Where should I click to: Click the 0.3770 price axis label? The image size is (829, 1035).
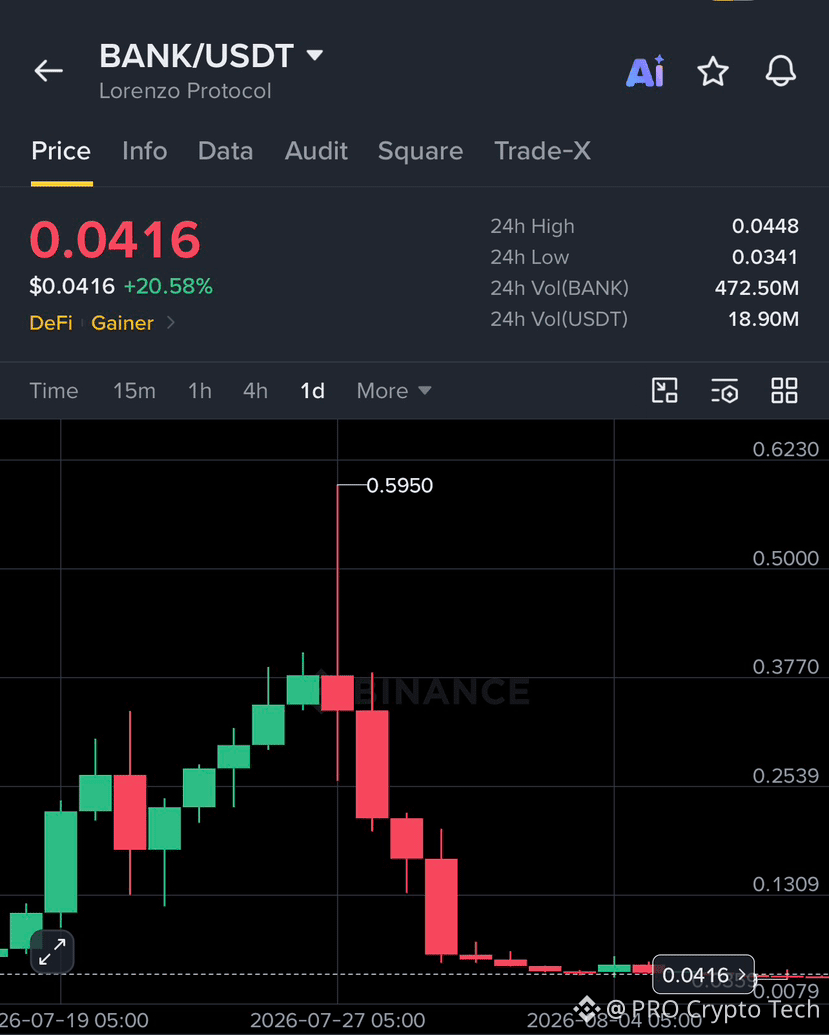tap(785, 667)
